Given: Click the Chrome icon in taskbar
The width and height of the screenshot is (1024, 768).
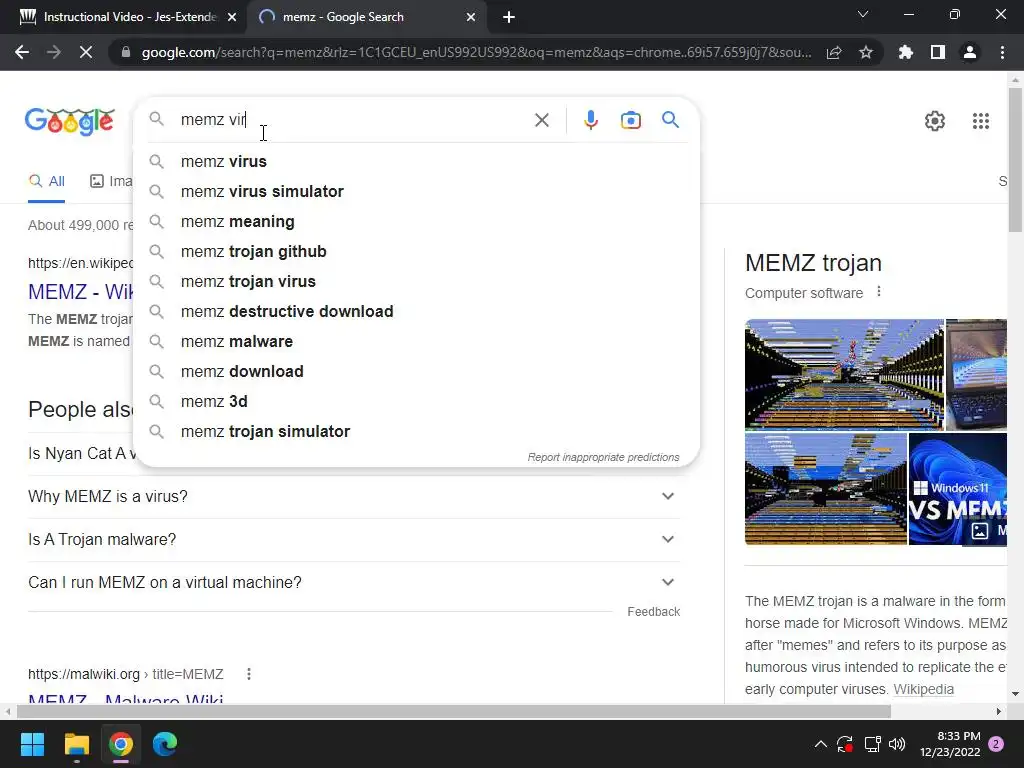Looking at the screenshot, I should 121,744.
